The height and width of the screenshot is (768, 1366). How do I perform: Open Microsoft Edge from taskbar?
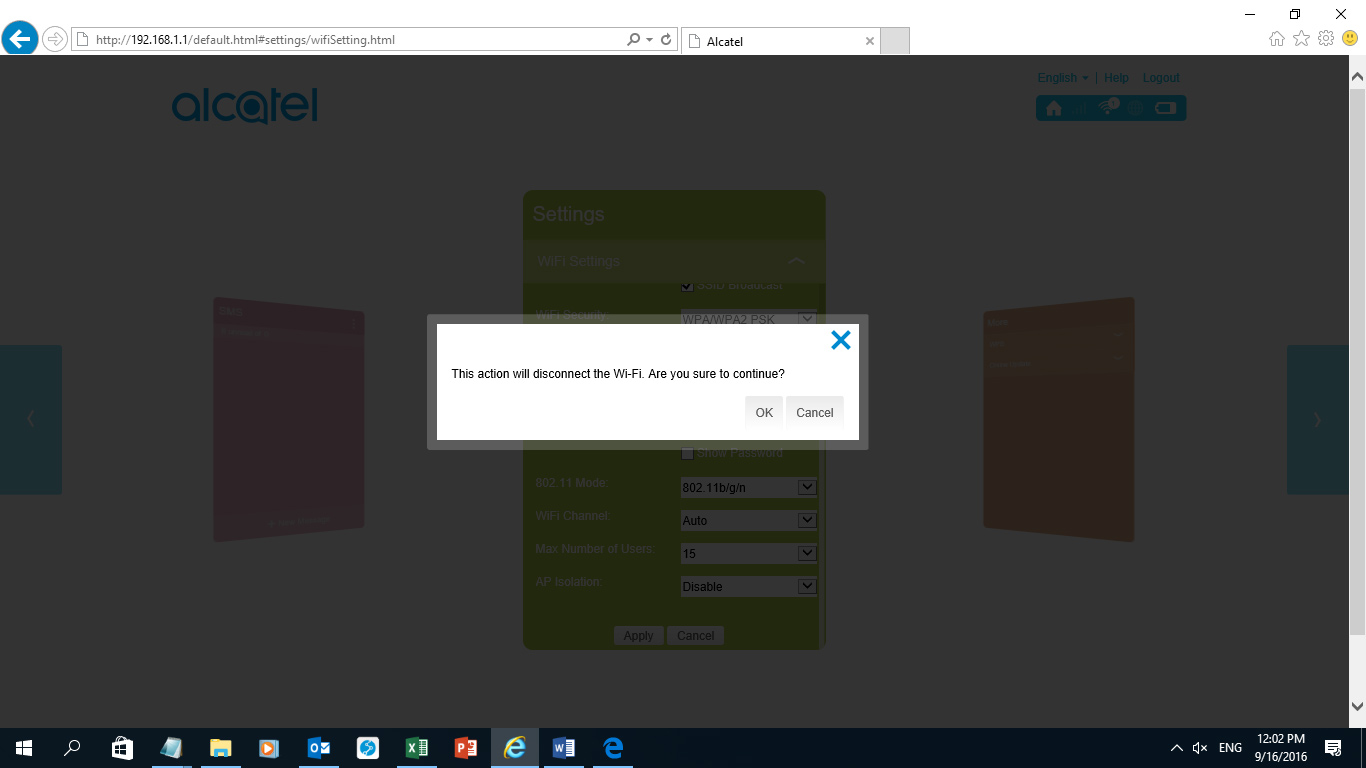point(613,748)
